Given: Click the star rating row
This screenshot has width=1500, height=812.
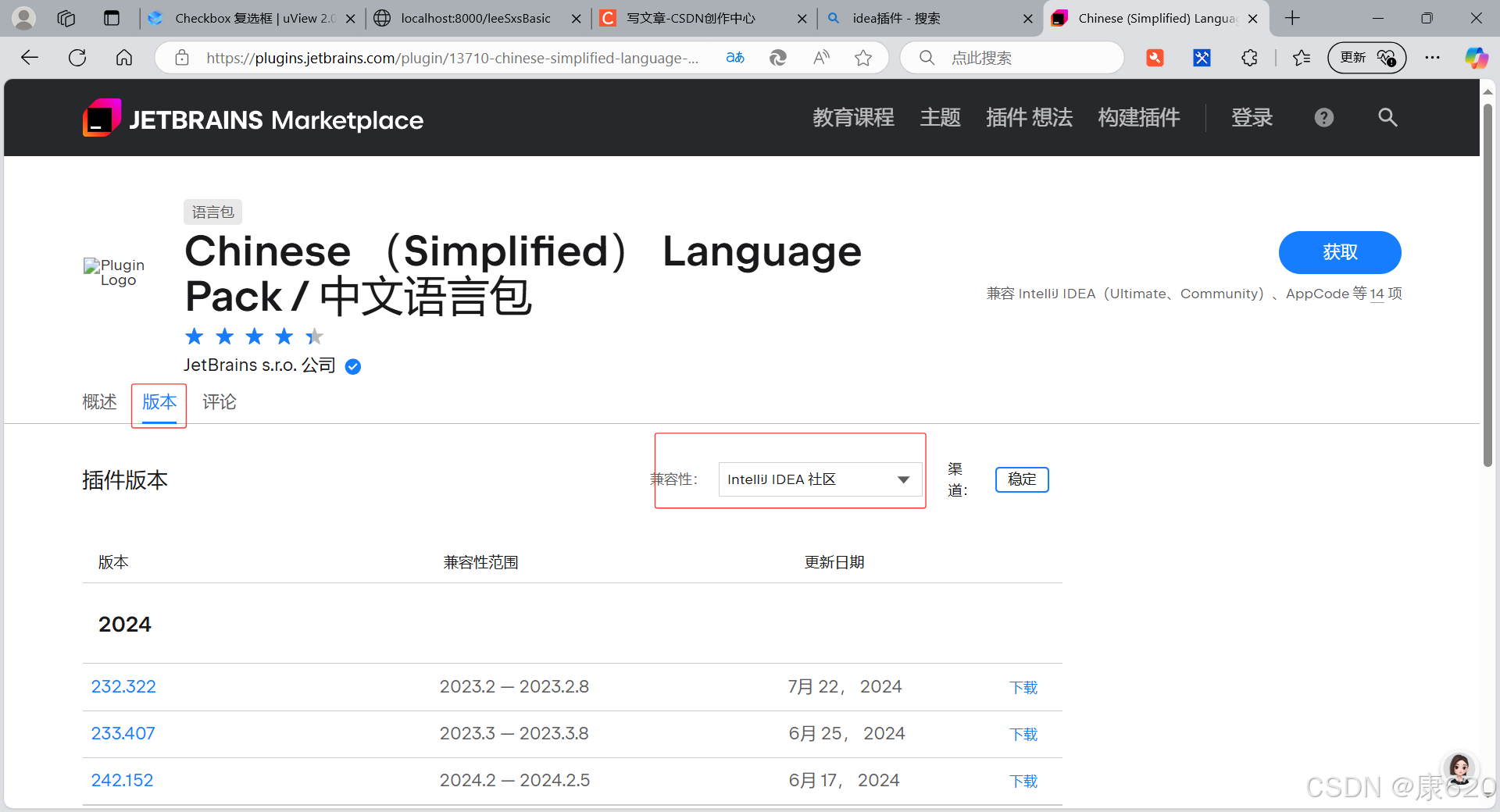Looking at the screenshot, I should tap(254, 337).
